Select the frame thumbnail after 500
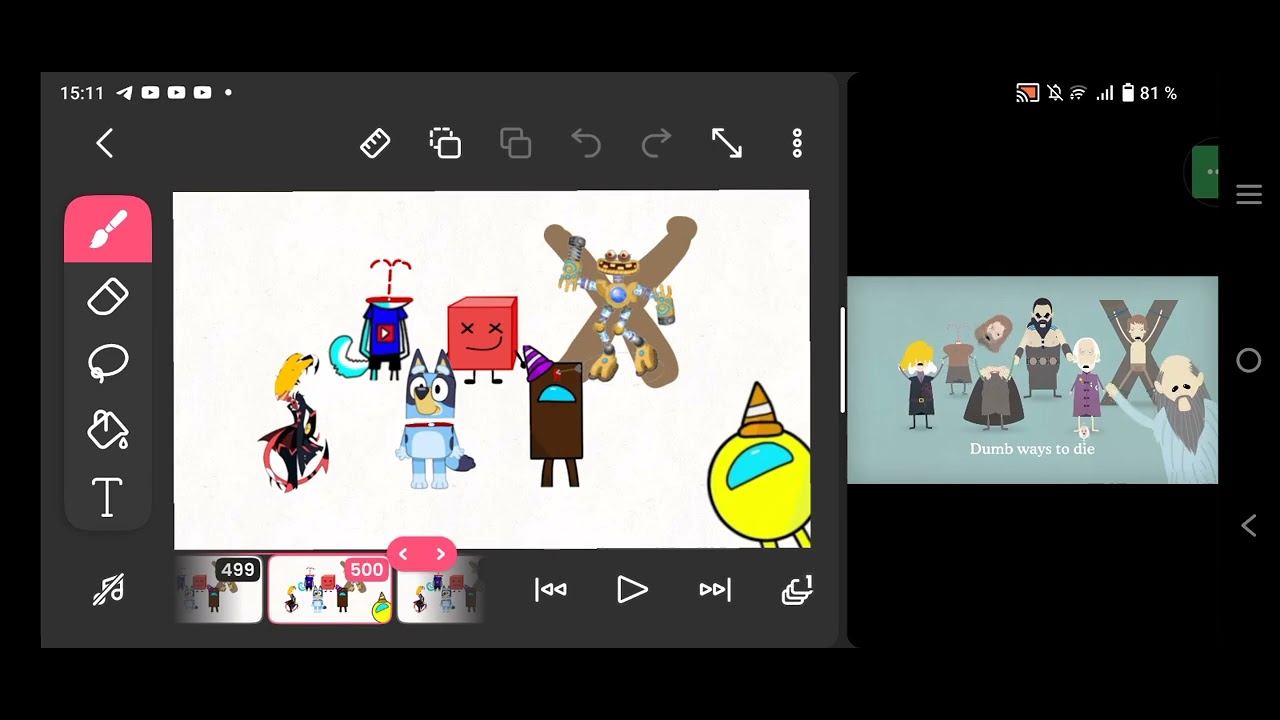The height and width of the screenshot is (720, 1280). click(441, 589)
